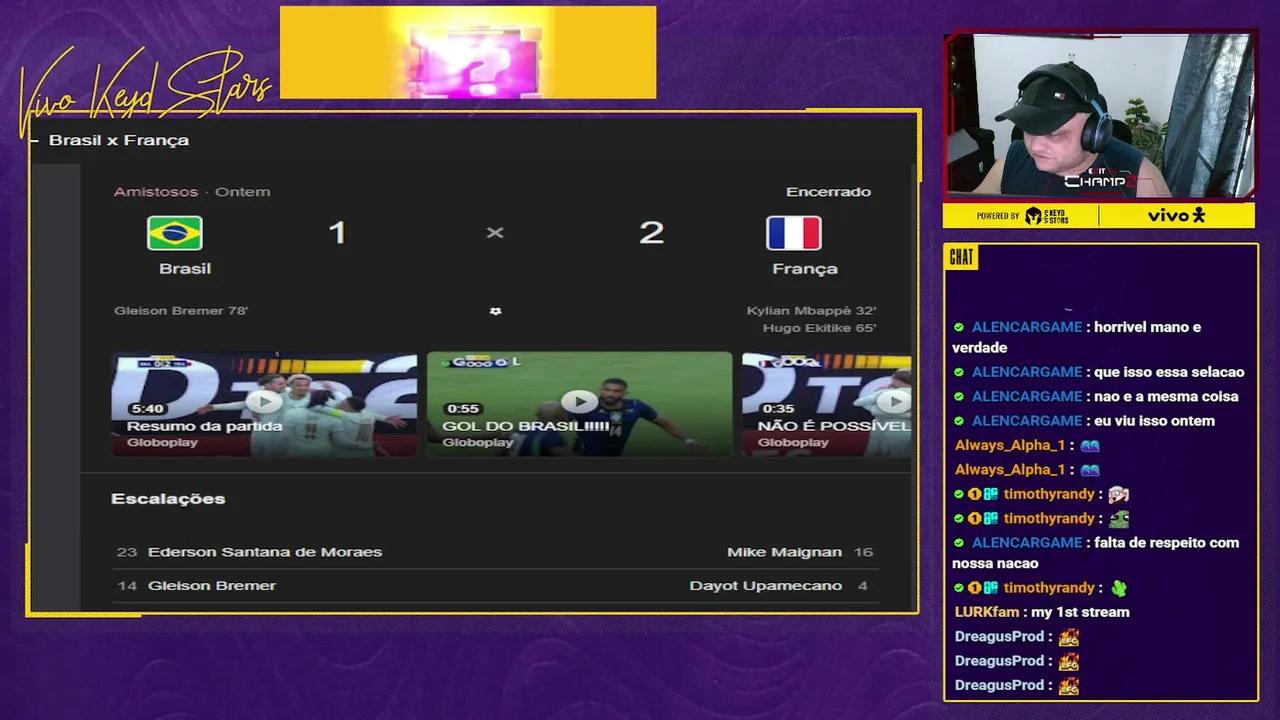Viewport: 1280px width, 720px height.
Task: Click the France flag icon
Action: pos(794,233)
